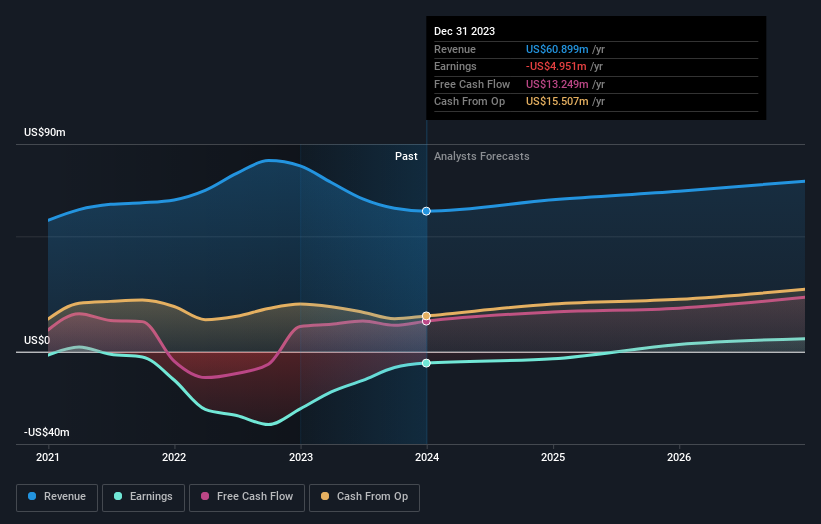The width and height of the screenshot is (821, 524).
Task: Click the US$90m axis label
Action: (45, 132)
